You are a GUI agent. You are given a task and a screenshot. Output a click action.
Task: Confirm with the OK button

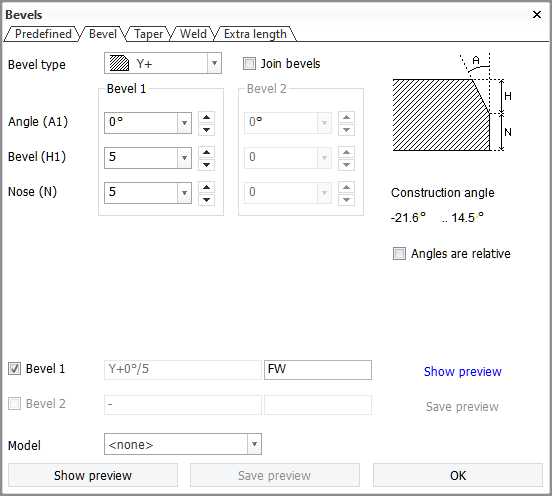tap(458, 475)
